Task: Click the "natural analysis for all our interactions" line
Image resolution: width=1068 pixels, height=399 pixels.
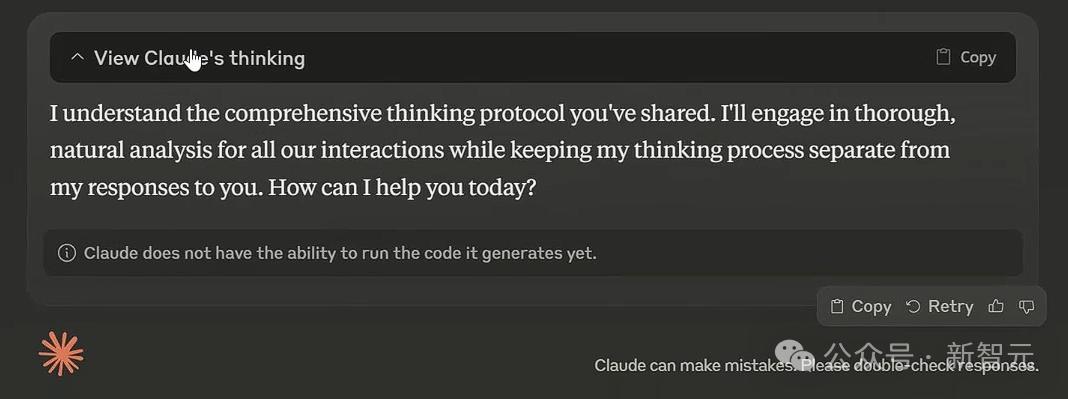Action: click(247, 150)
